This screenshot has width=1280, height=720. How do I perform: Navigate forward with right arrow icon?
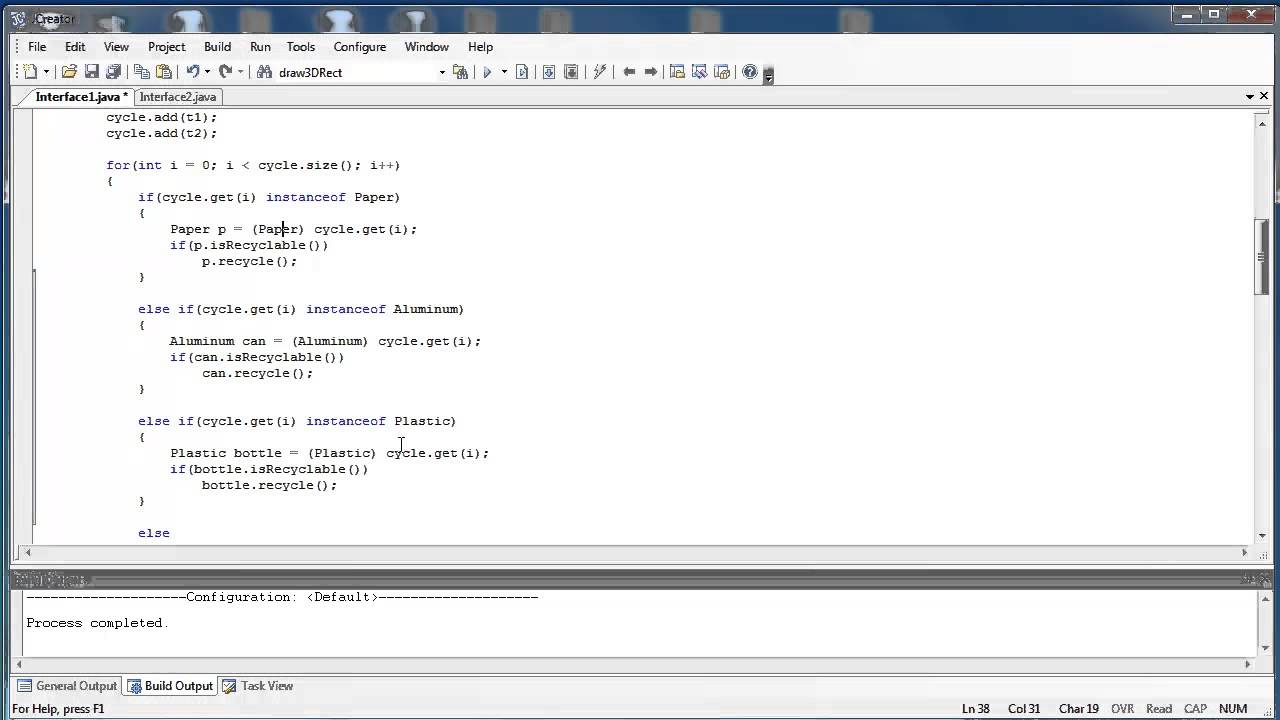651,72
